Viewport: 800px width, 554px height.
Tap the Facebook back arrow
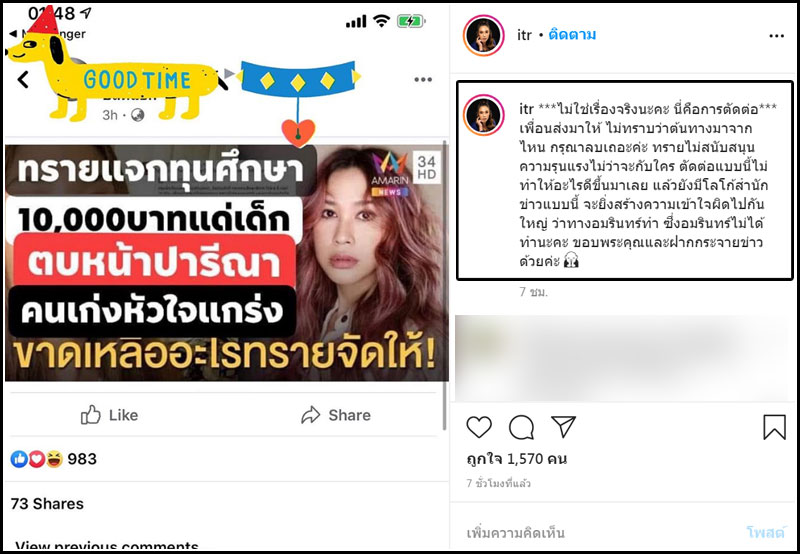(23, 79)
